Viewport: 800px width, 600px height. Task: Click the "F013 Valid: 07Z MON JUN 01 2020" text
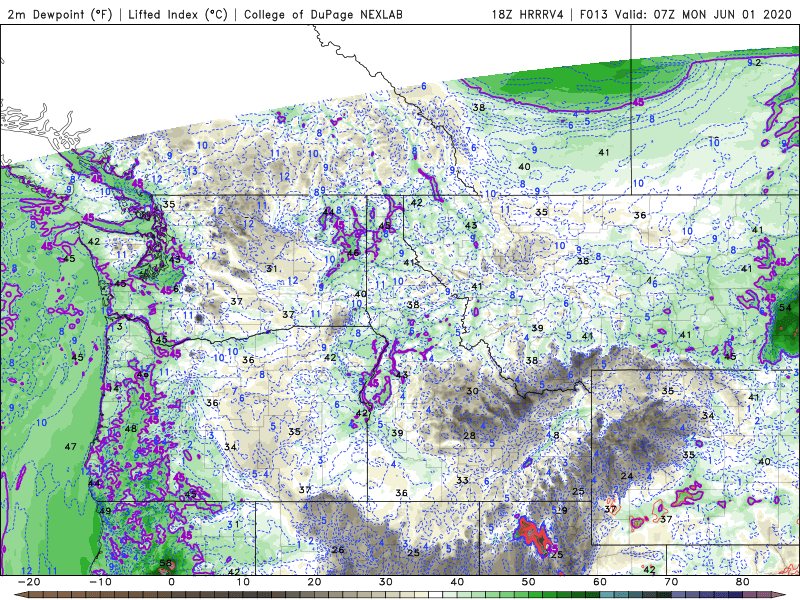[x=685, y=14]
